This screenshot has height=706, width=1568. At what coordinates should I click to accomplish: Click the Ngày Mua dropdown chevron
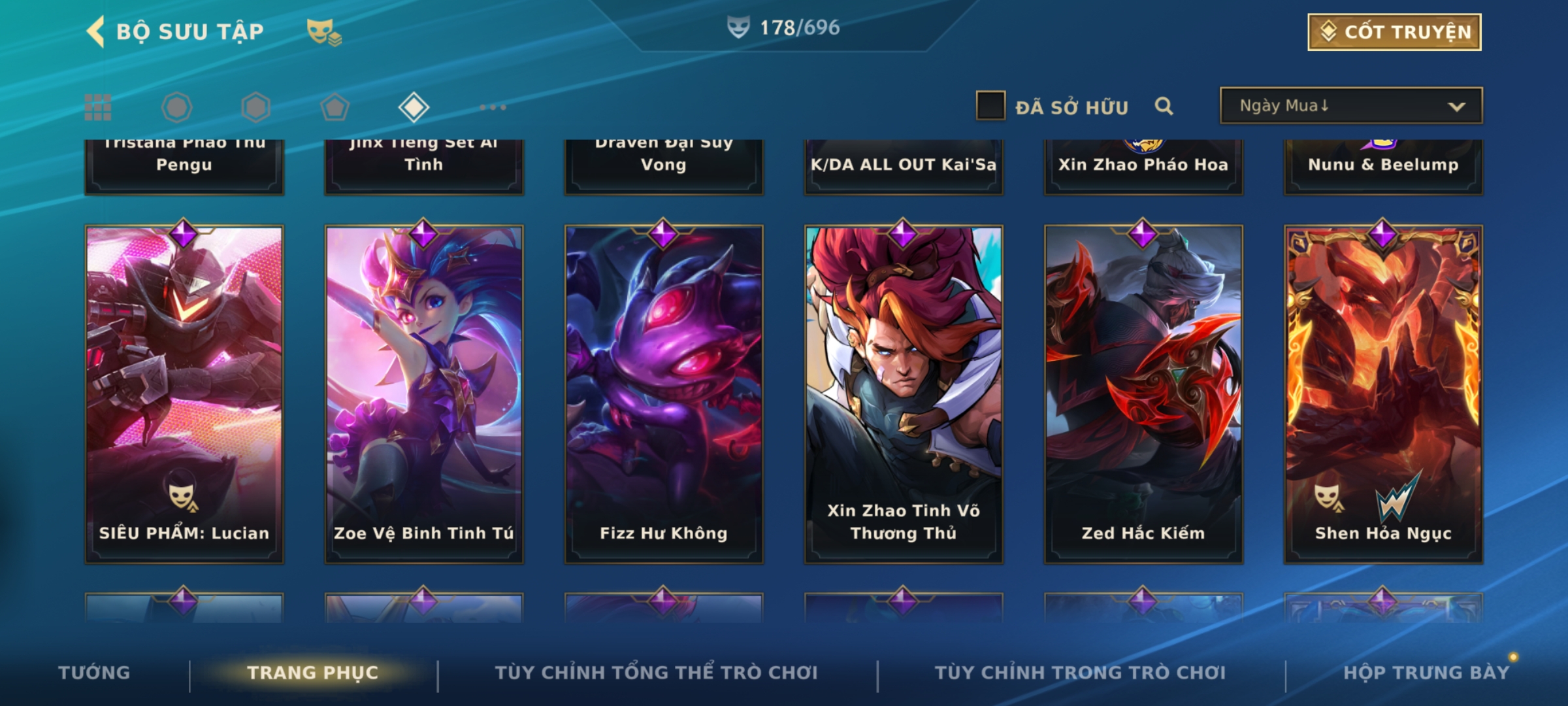pyautogui.click(x=1456, y=107)
